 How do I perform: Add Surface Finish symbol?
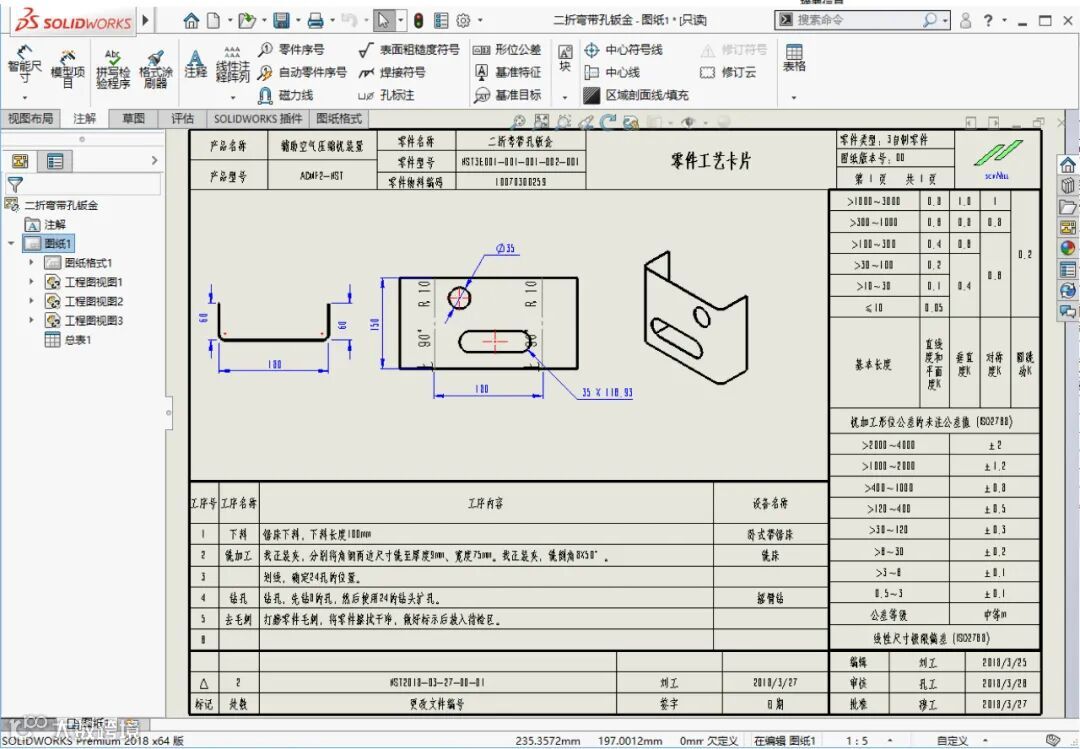click(409, 50)
